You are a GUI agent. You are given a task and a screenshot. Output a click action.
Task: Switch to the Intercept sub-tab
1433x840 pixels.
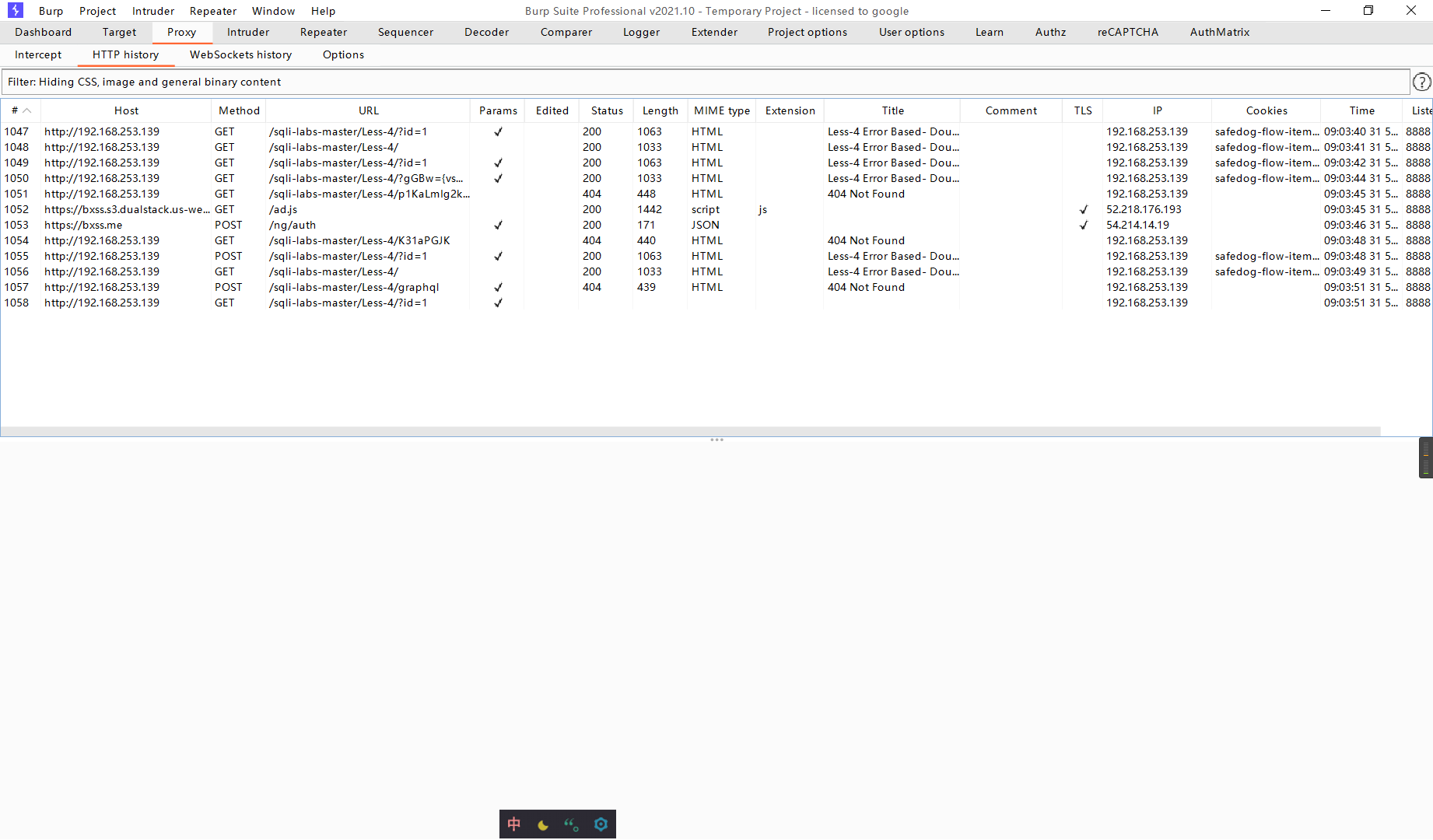click(x=38, y=54)
